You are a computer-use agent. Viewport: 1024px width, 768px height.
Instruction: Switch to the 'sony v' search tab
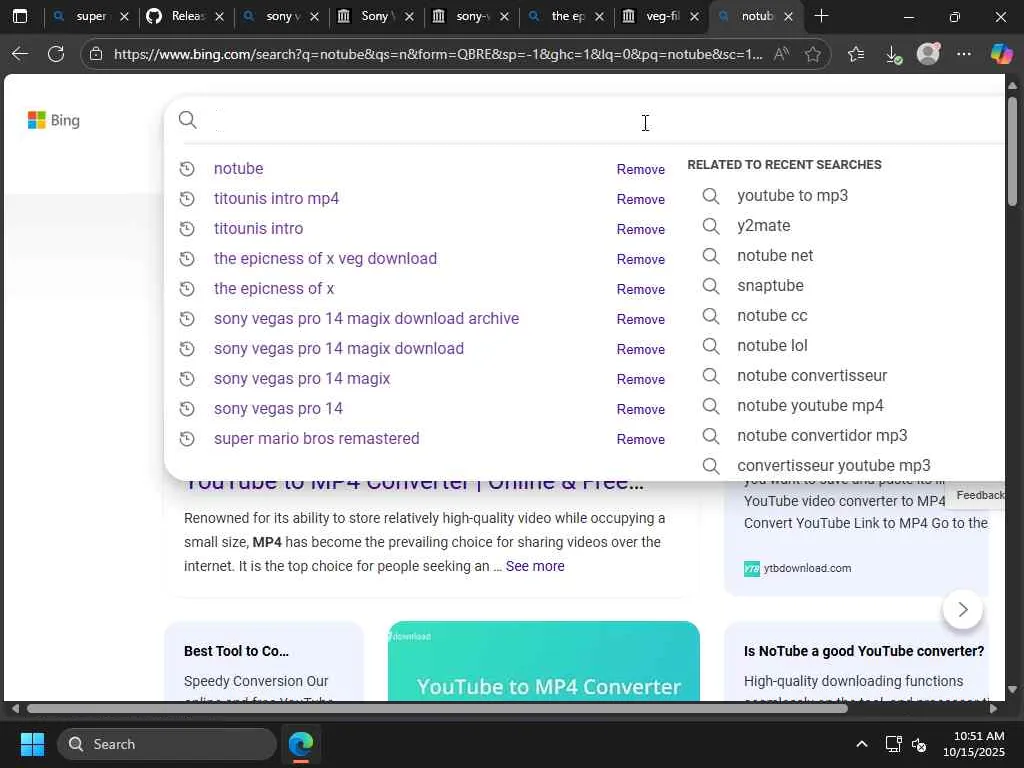pos(281,16)
